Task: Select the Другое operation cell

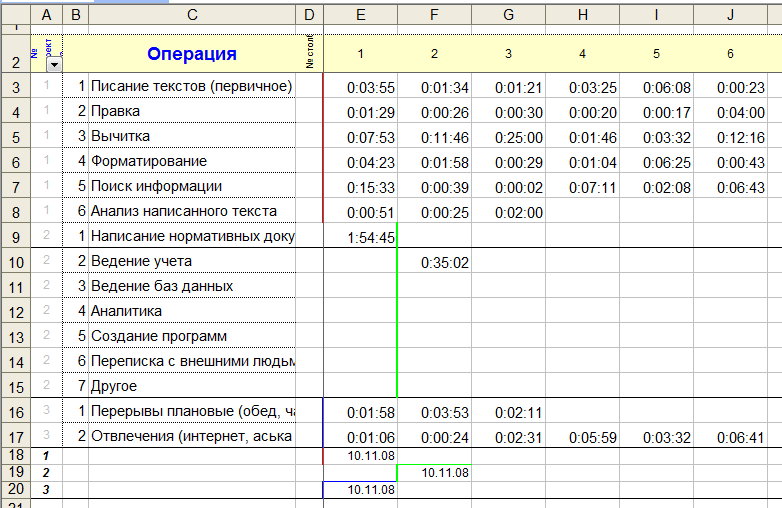Action: [x=192, y=386]
